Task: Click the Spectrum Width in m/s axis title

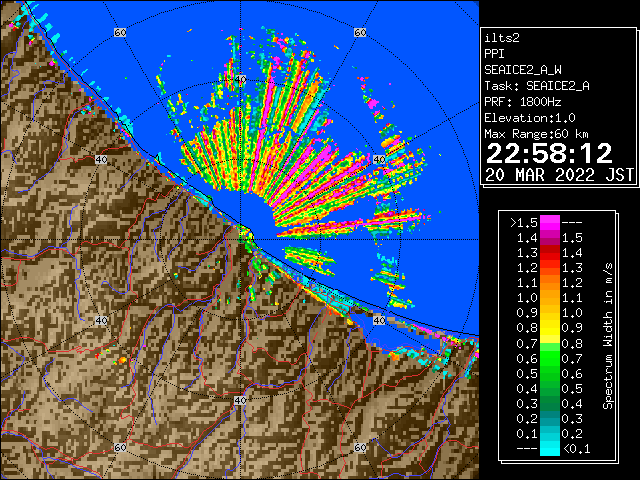Action: 608,336
